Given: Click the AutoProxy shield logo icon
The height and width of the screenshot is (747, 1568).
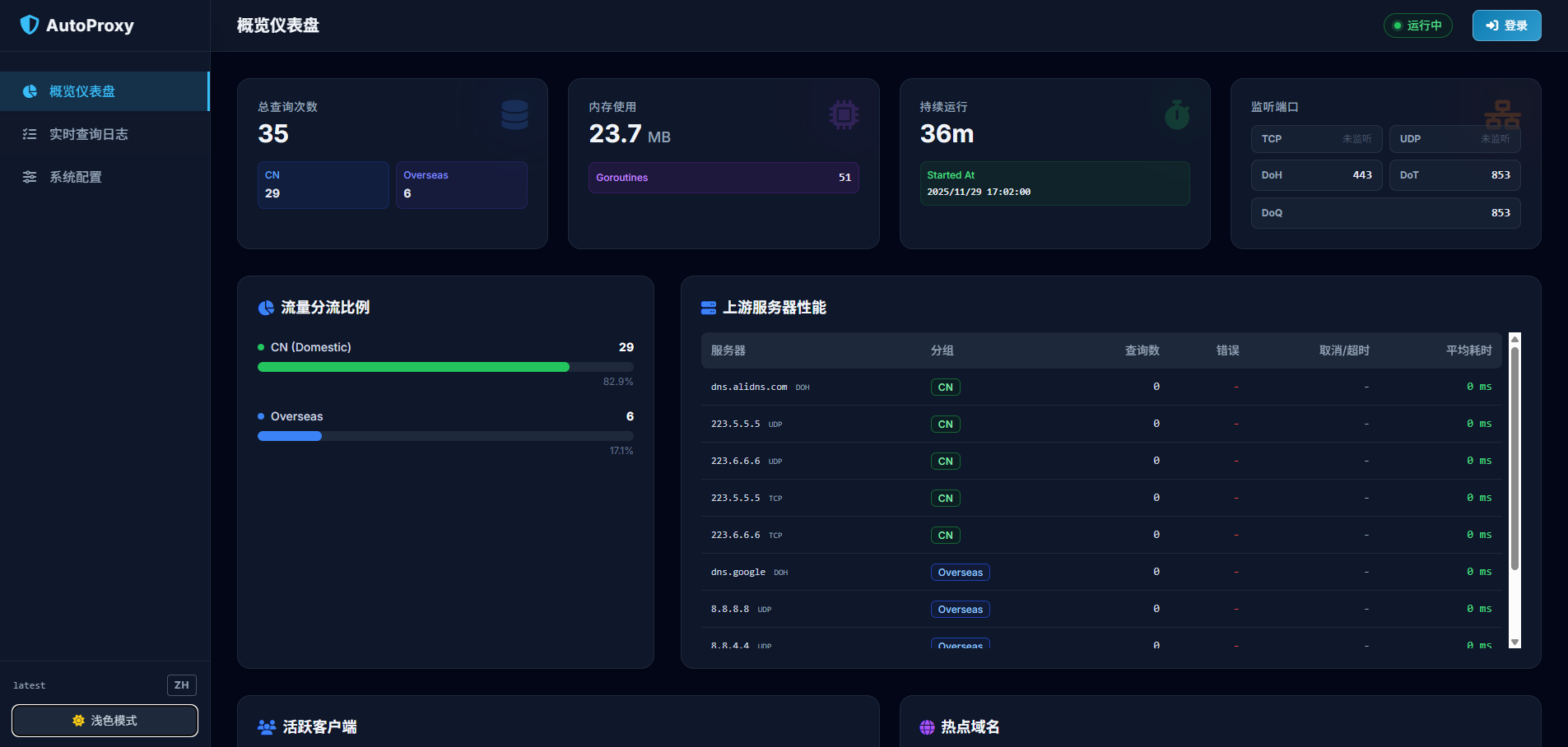Looking at the screenshot, I should (30, 25).
